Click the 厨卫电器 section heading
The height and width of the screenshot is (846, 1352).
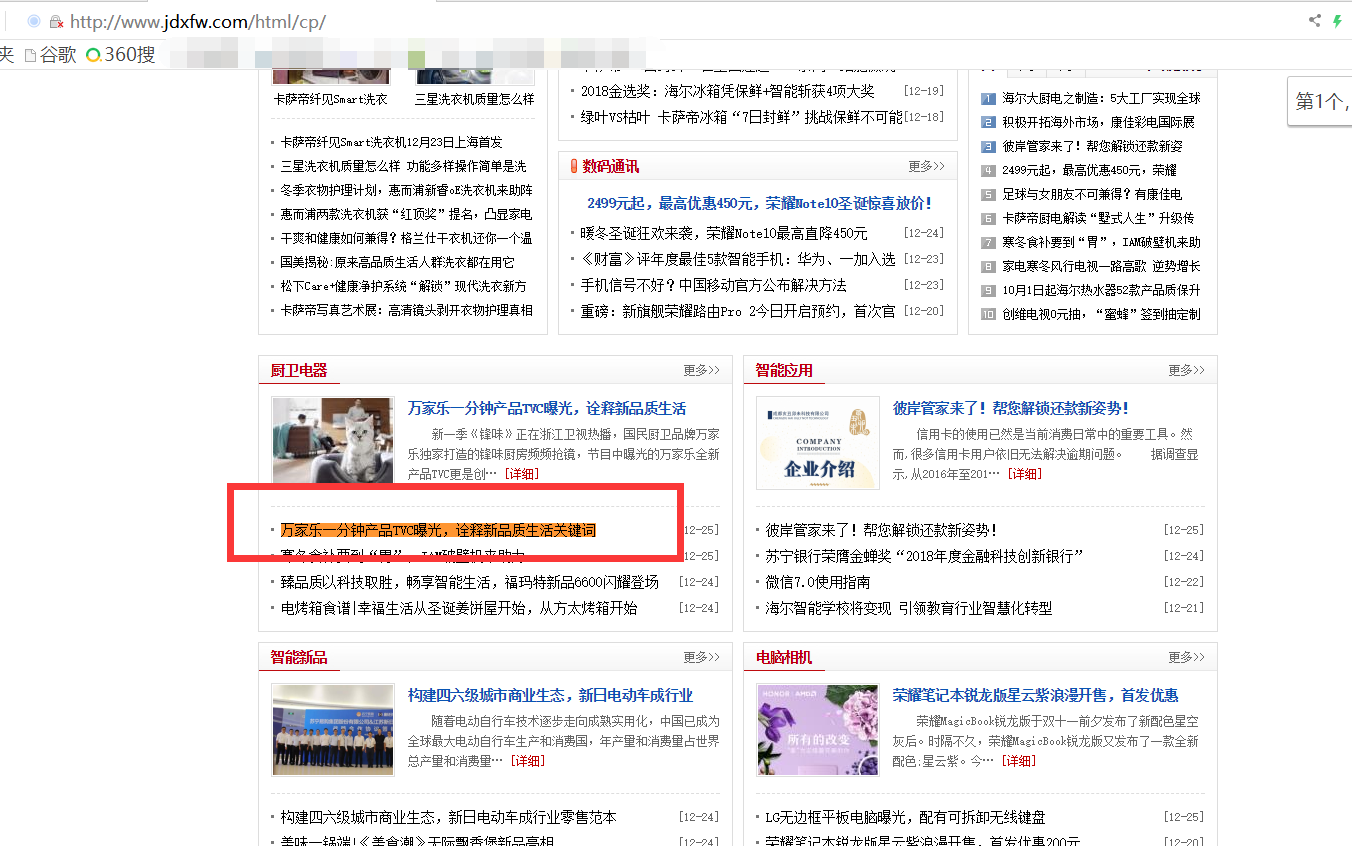(x=298, y=370)
